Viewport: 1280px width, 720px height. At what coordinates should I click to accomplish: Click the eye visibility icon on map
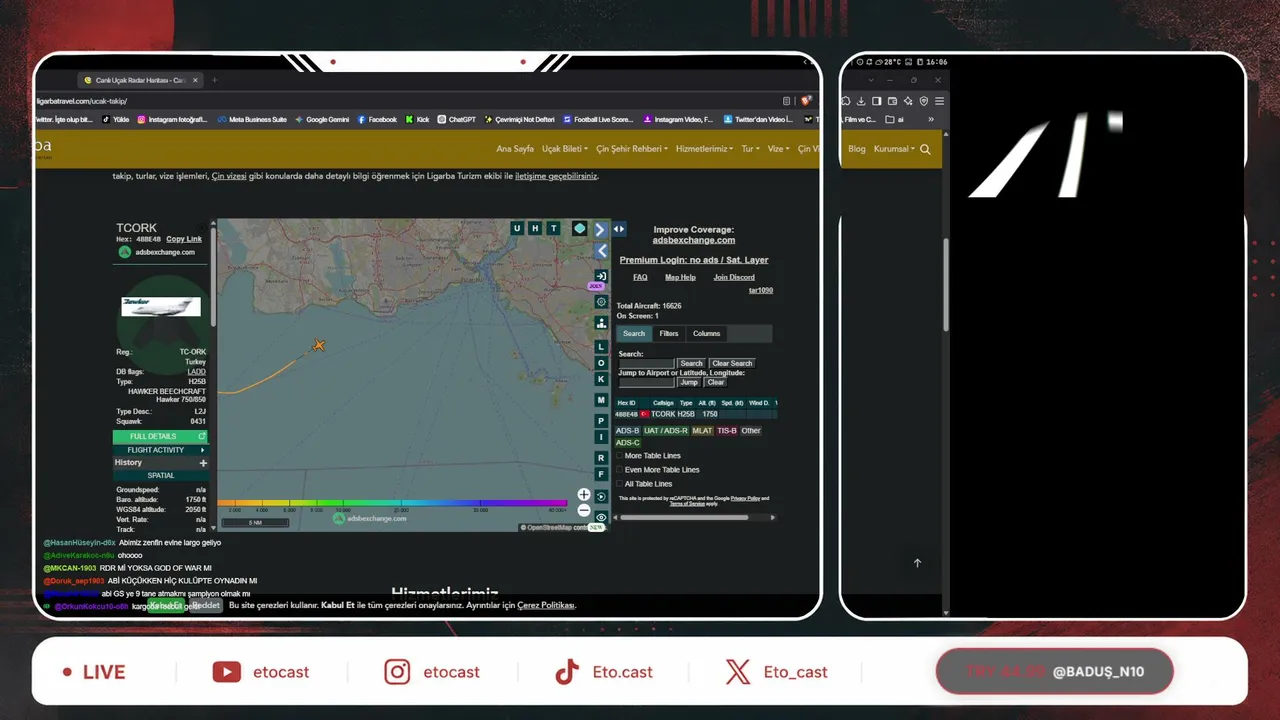click(601, 517)
